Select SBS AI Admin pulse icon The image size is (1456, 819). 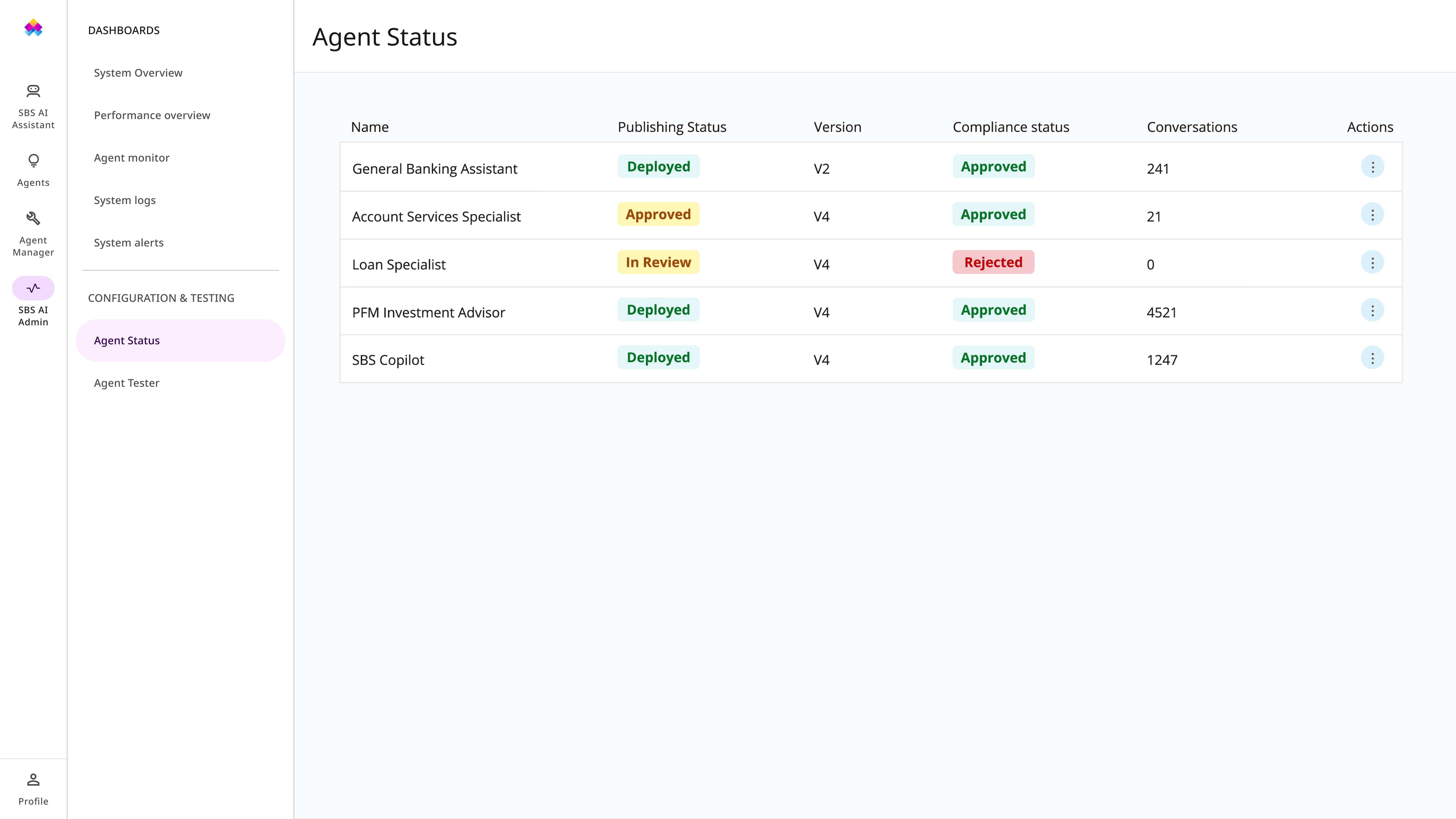(33, 288)
